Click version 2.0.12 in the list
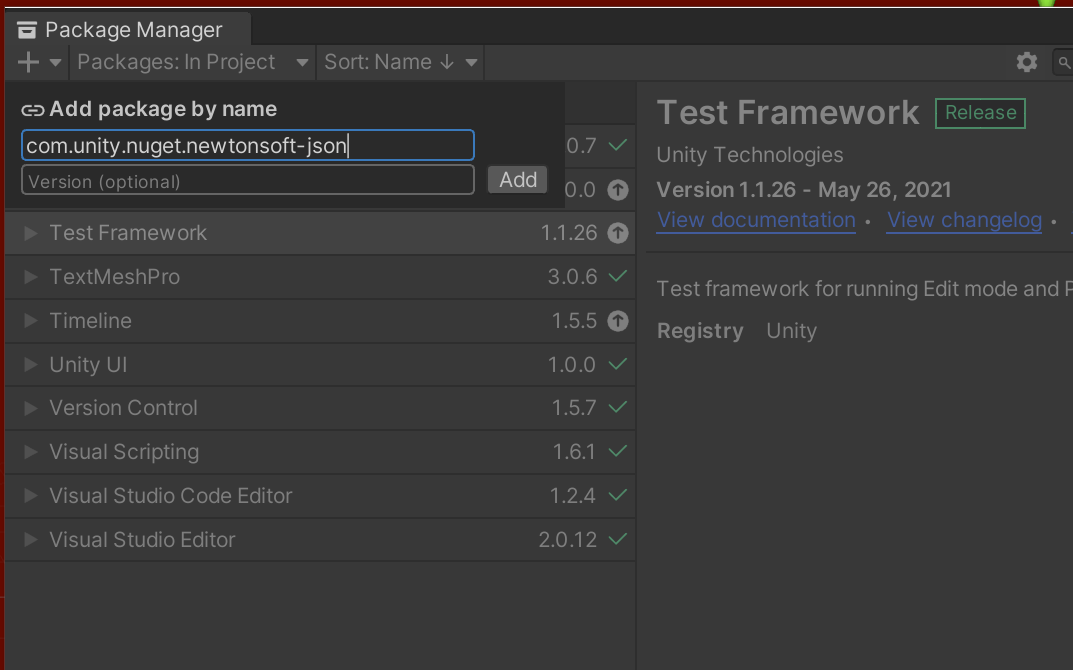 click(568, 540)
